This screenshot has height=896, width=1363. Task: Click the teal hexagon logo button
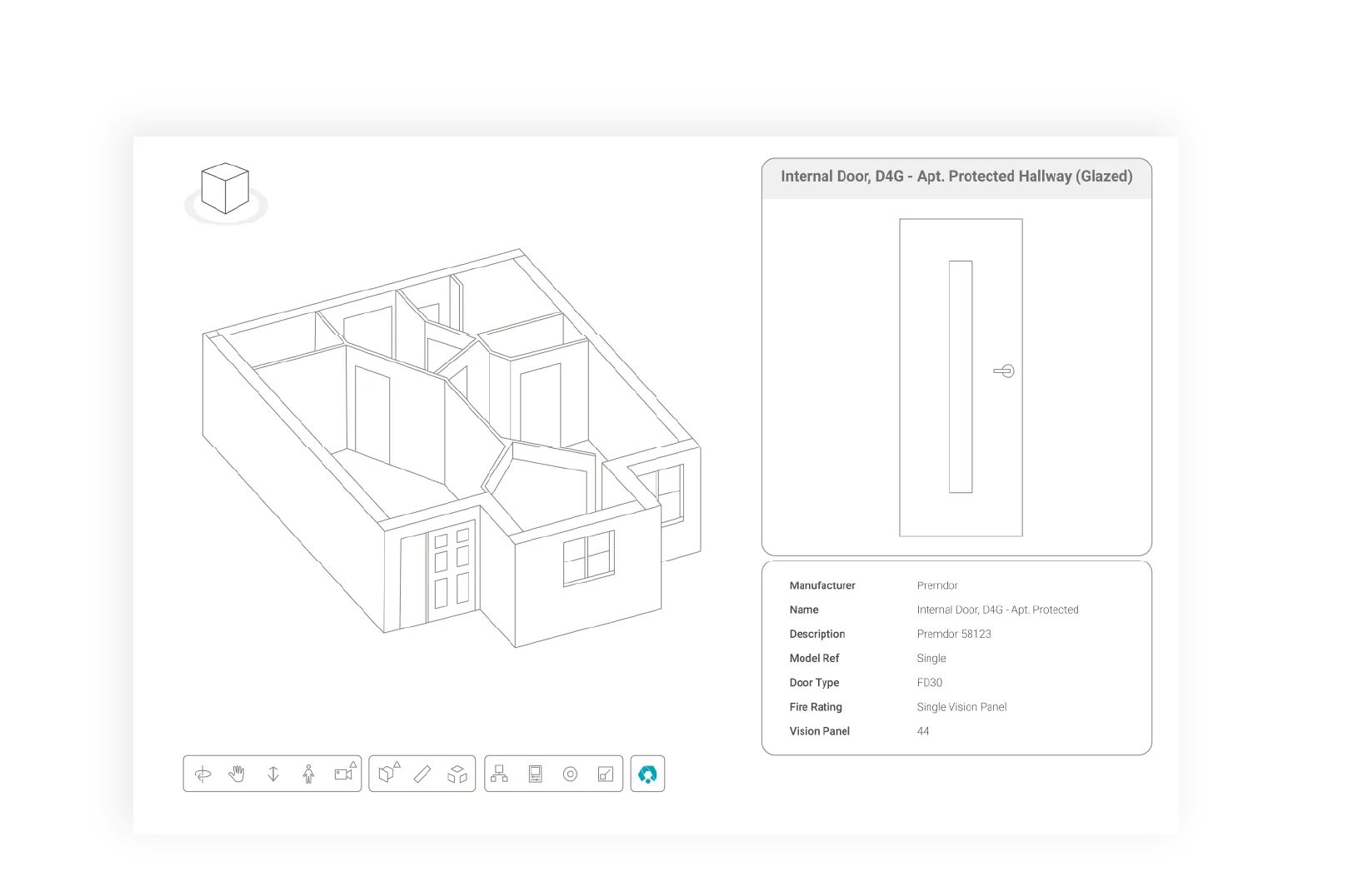point(647,774)
